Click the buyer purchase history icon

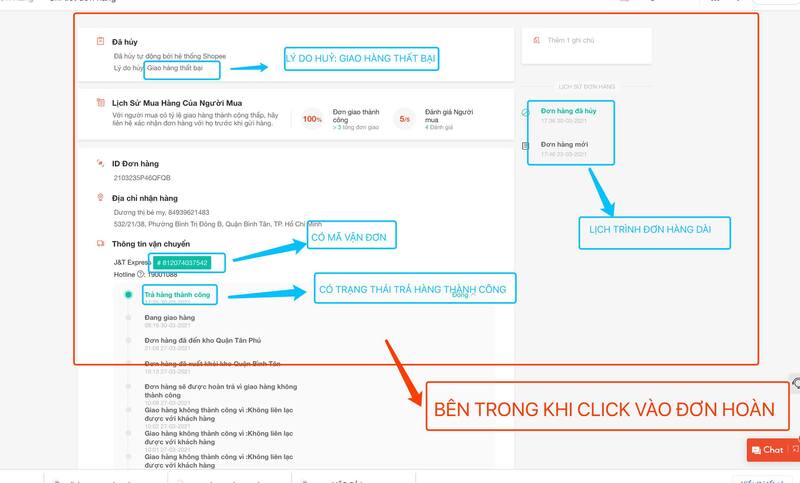tap(100, 102)
